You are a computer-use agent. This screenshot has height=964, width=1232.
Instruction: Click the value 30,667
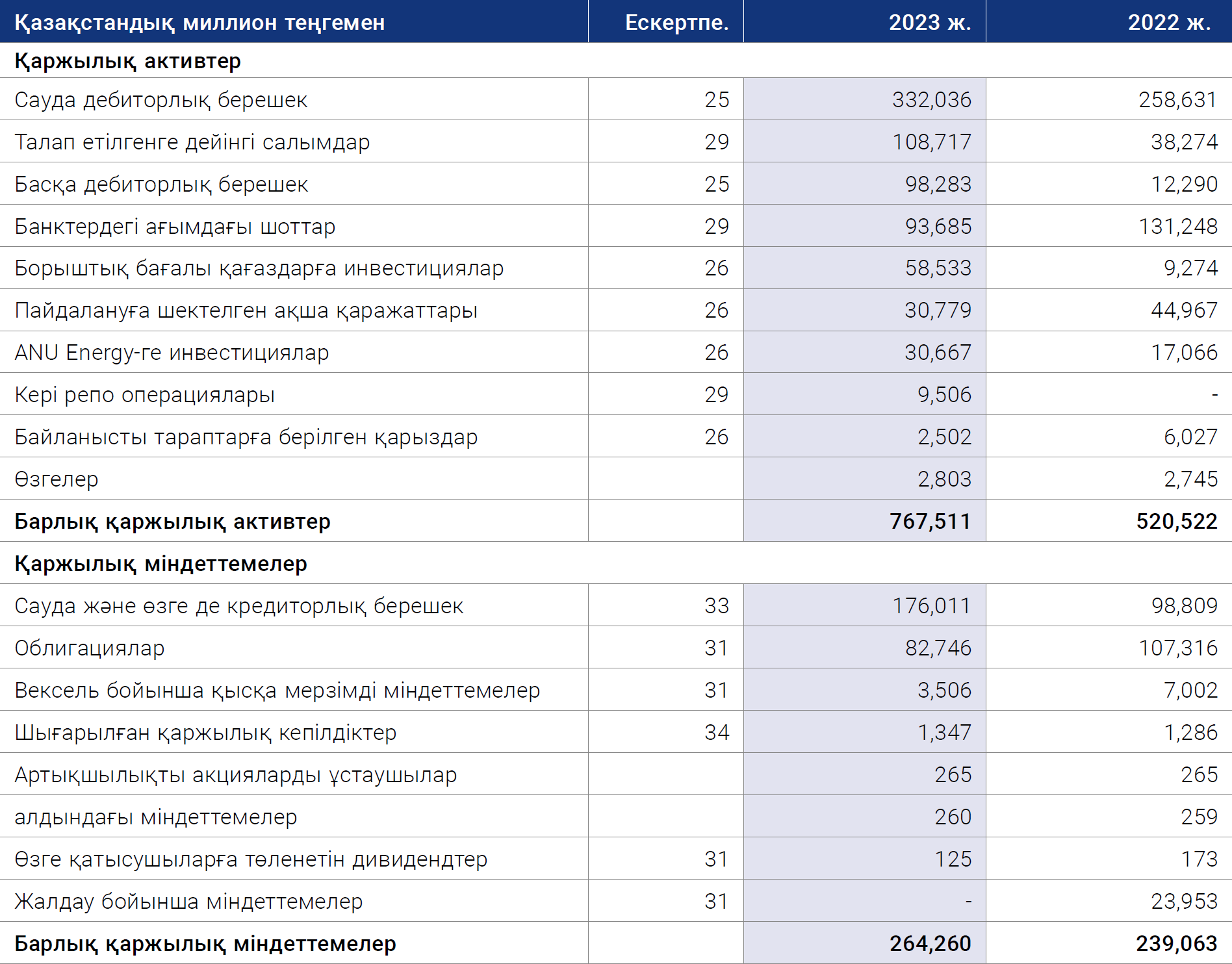(x=938, y=353)
